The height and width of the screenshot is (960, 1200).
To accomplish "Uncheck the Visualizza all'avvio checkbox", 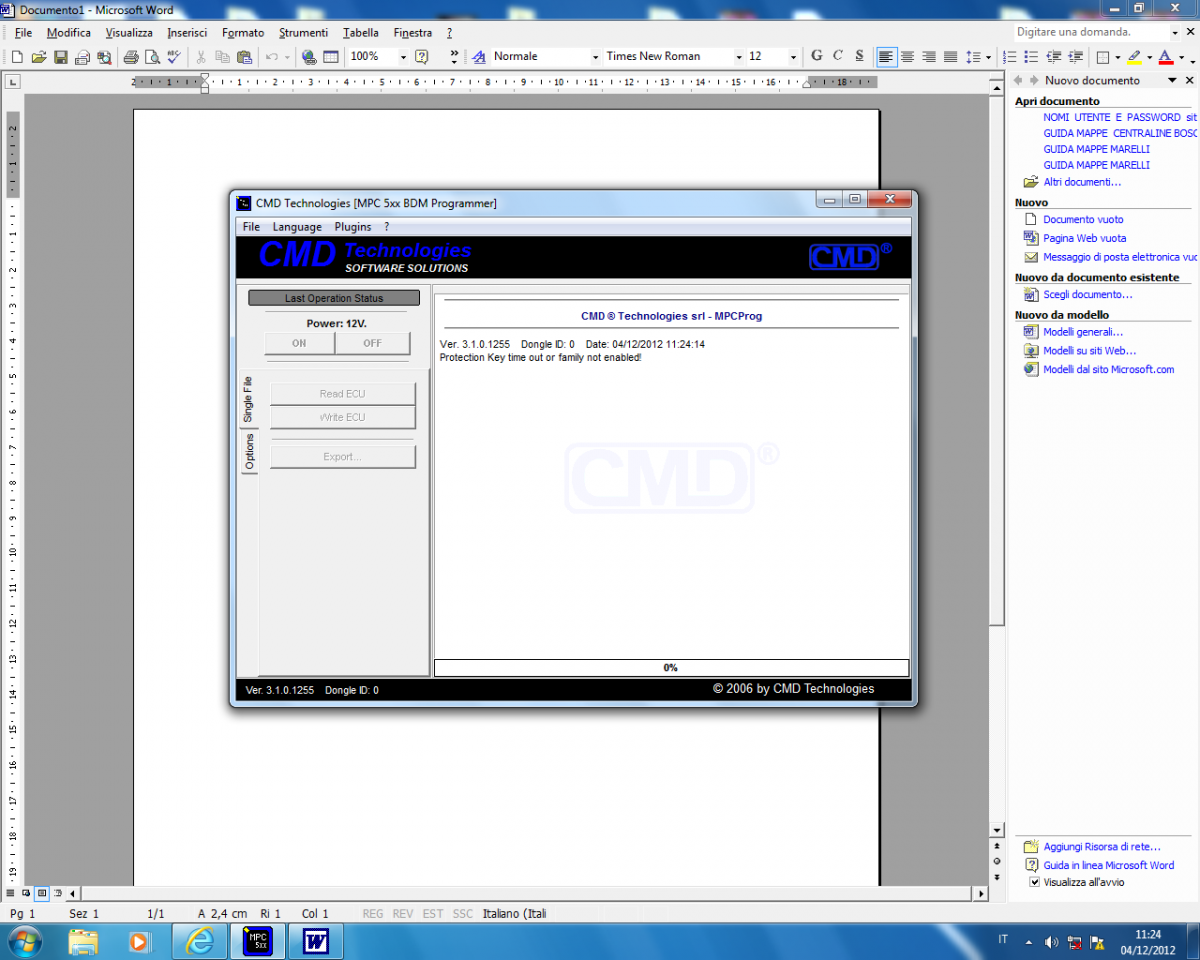I will 1035,882.
